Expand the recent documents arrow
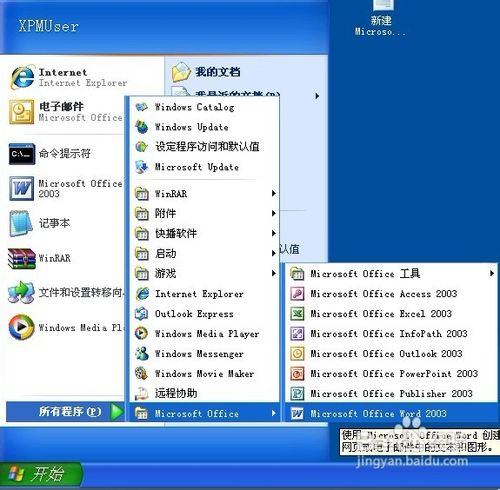 (x=317, y=96)
